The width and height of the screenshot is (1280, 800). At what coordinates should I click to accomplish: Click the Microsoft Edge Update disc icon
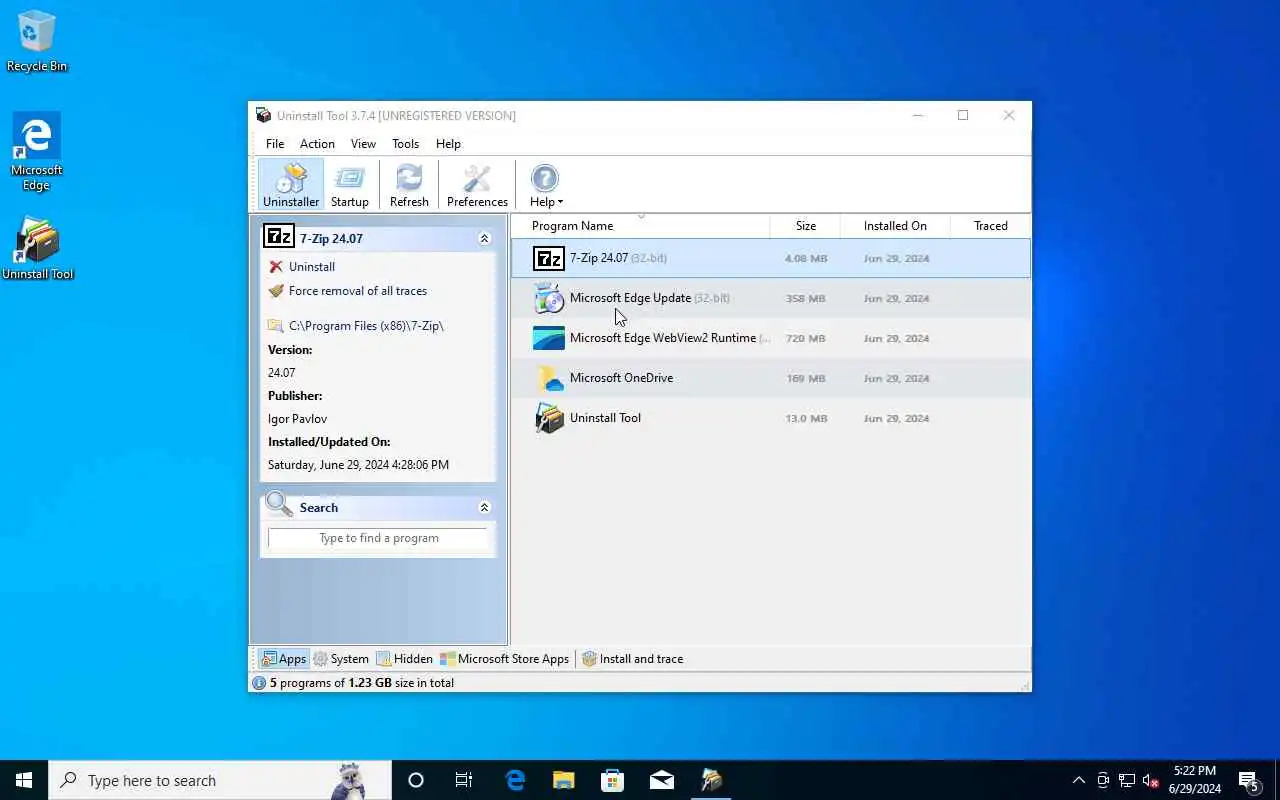[x=548, y=298]
